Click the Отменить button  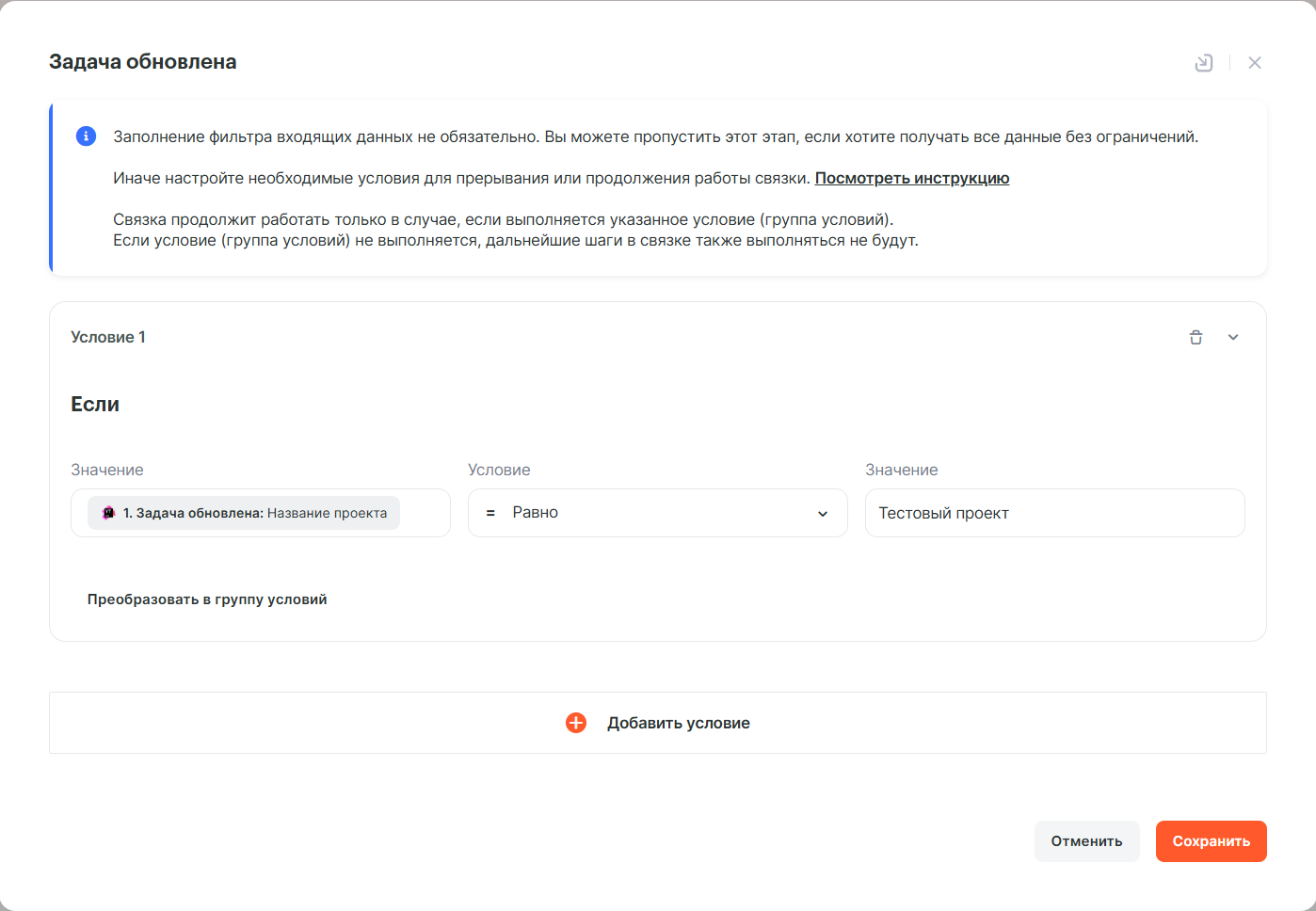click(x=1086, y=841)
